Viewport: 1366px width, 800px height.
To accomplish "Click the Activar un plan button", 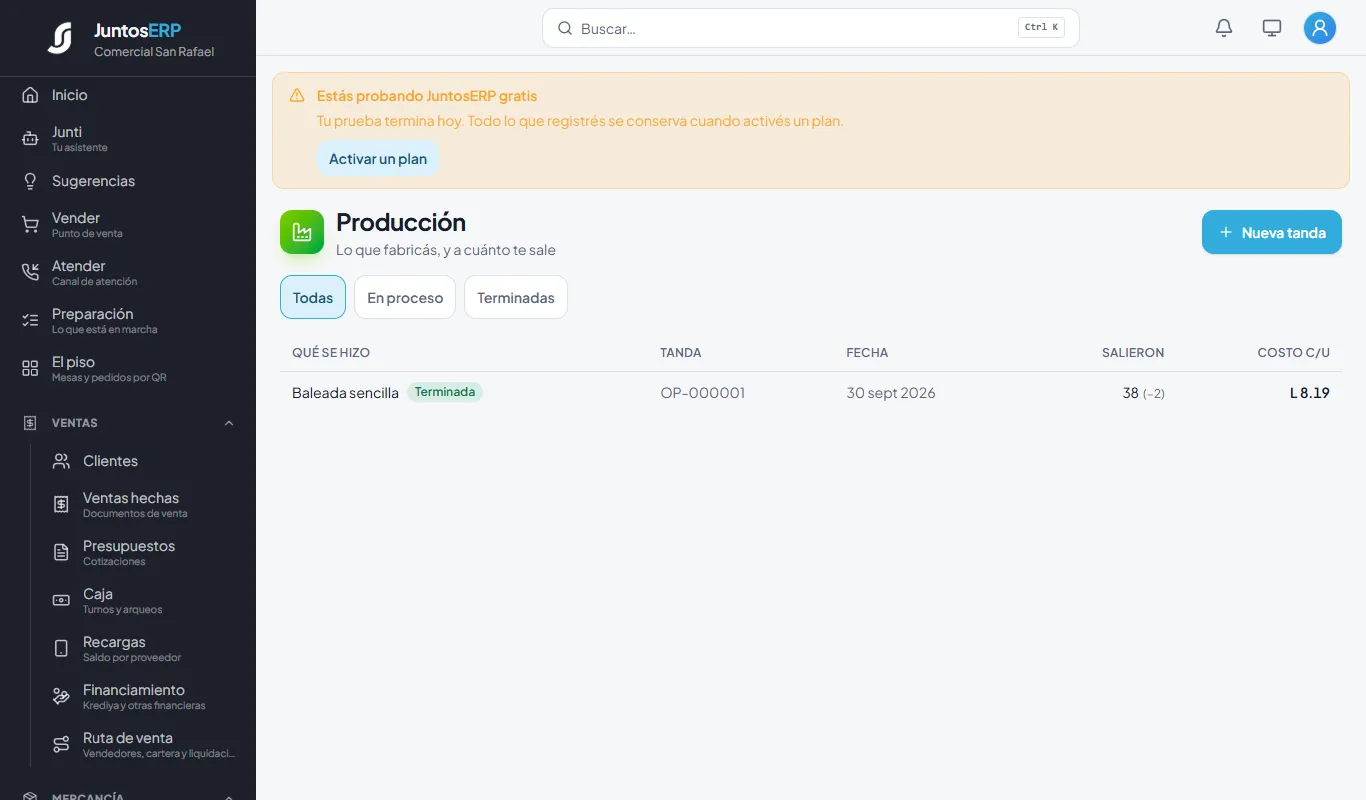I will click(x=378, y=159).
